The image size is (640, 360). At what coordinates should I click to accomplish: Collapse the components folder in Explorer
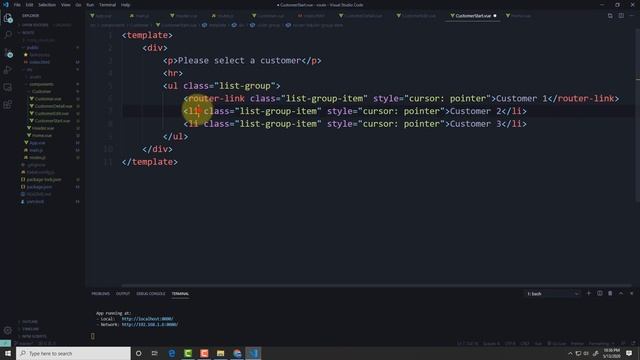[x=41, y=84]
